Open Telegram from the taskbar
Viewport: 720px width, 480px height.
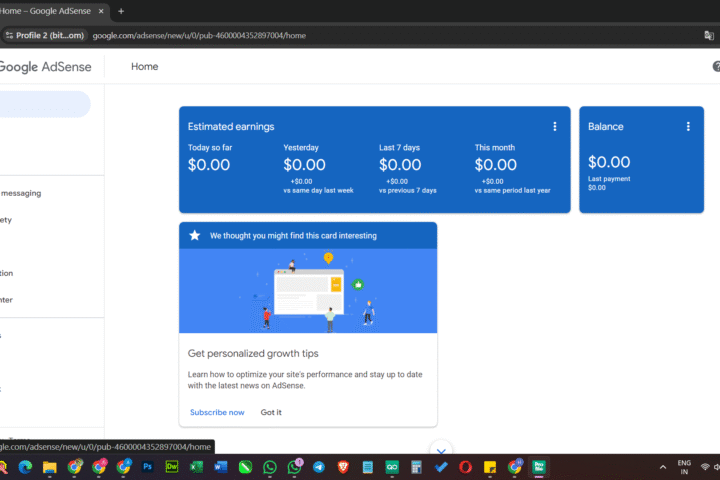coord(319,467)
